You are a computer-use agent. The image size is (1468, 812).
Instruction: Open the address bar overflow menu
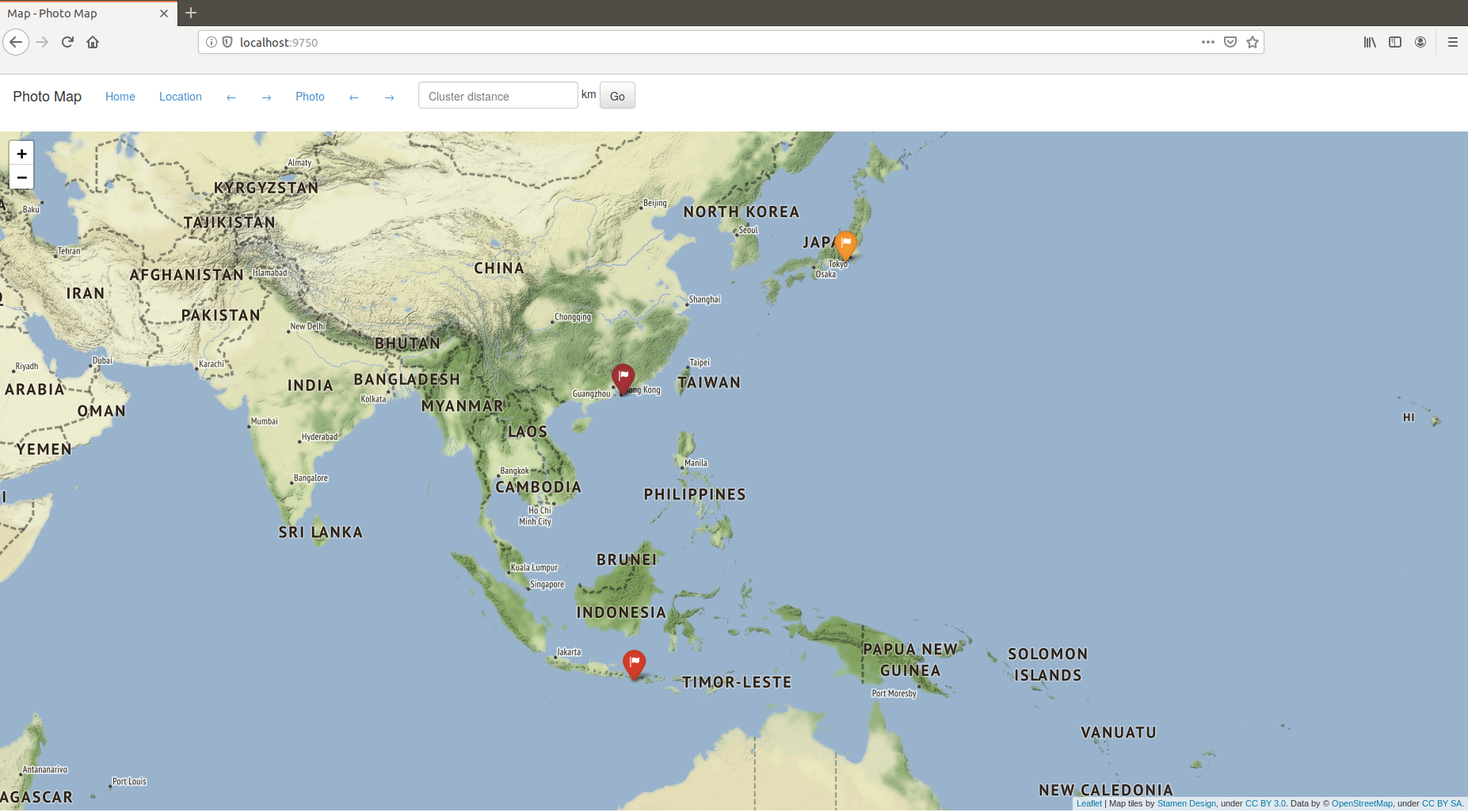(x=1207, y=42)
